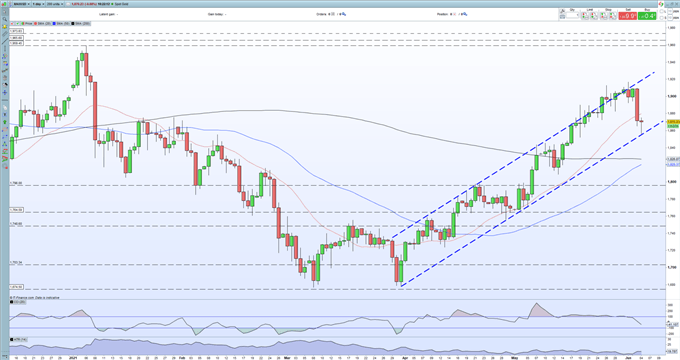
Task: Select the ellipse shape drawing tool
Action: 5,130
